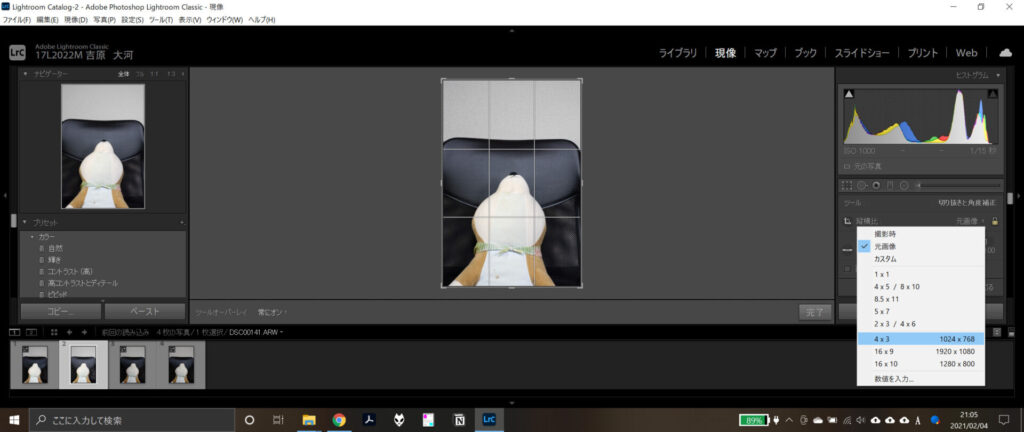
Task: Collapse the left panel group arrow
Action: pos(5,195)
